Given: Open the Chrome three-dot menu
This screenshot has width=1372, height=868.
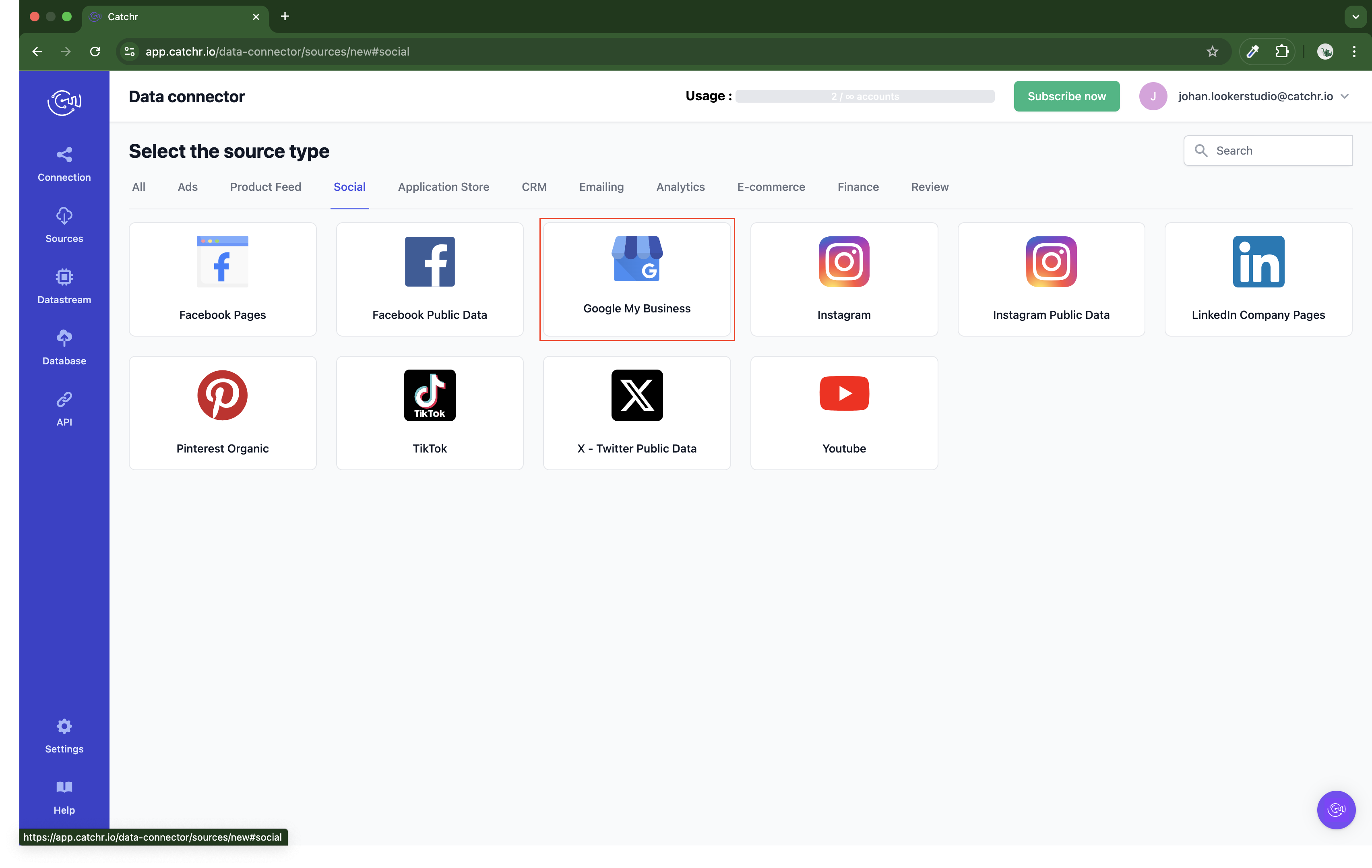Looking at the screenshot, I should point(1354,52).
